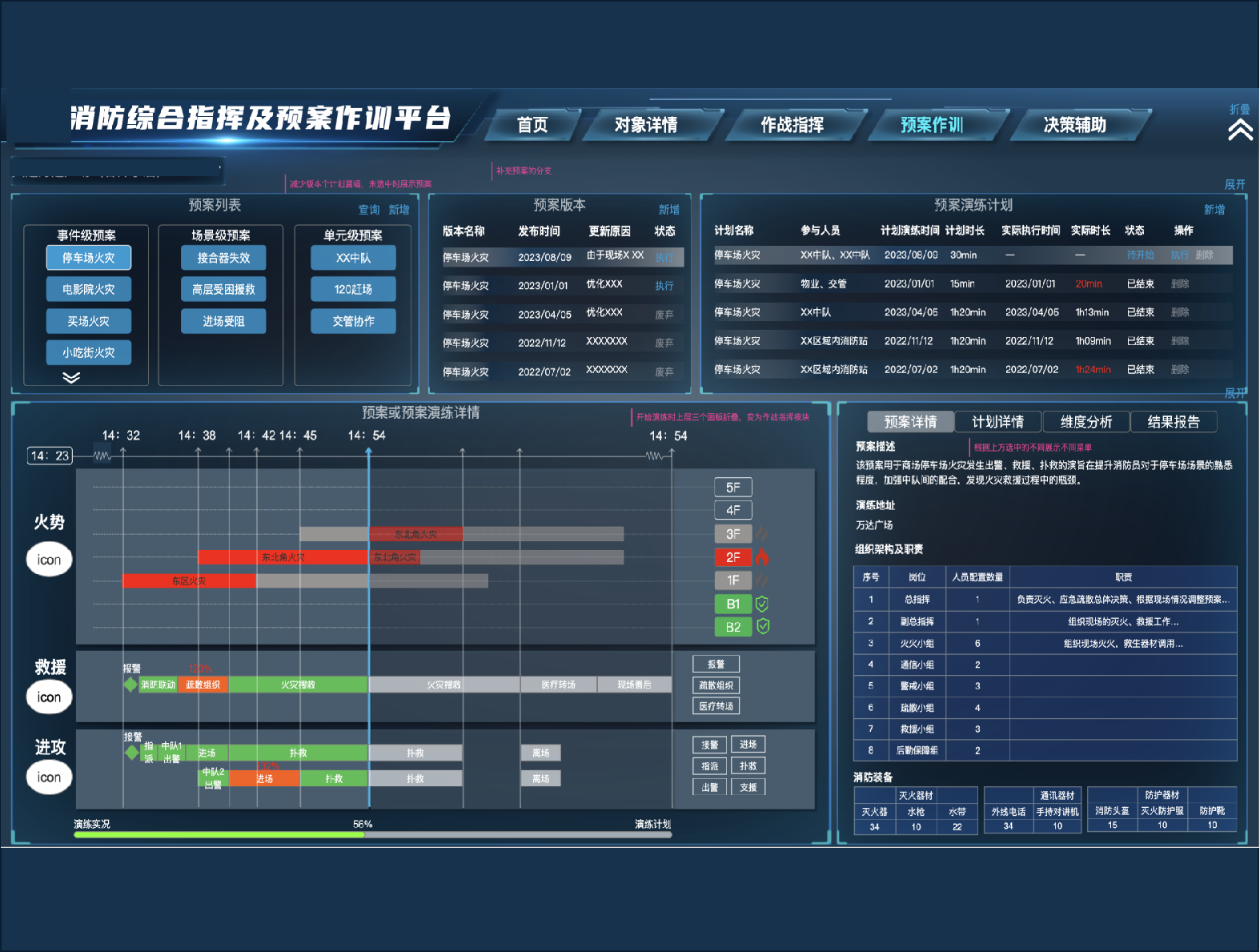Open the 作战指挥 navigation tab
Image resolution: width=1260 pixels, height=952 pixels.
(792, 125)
